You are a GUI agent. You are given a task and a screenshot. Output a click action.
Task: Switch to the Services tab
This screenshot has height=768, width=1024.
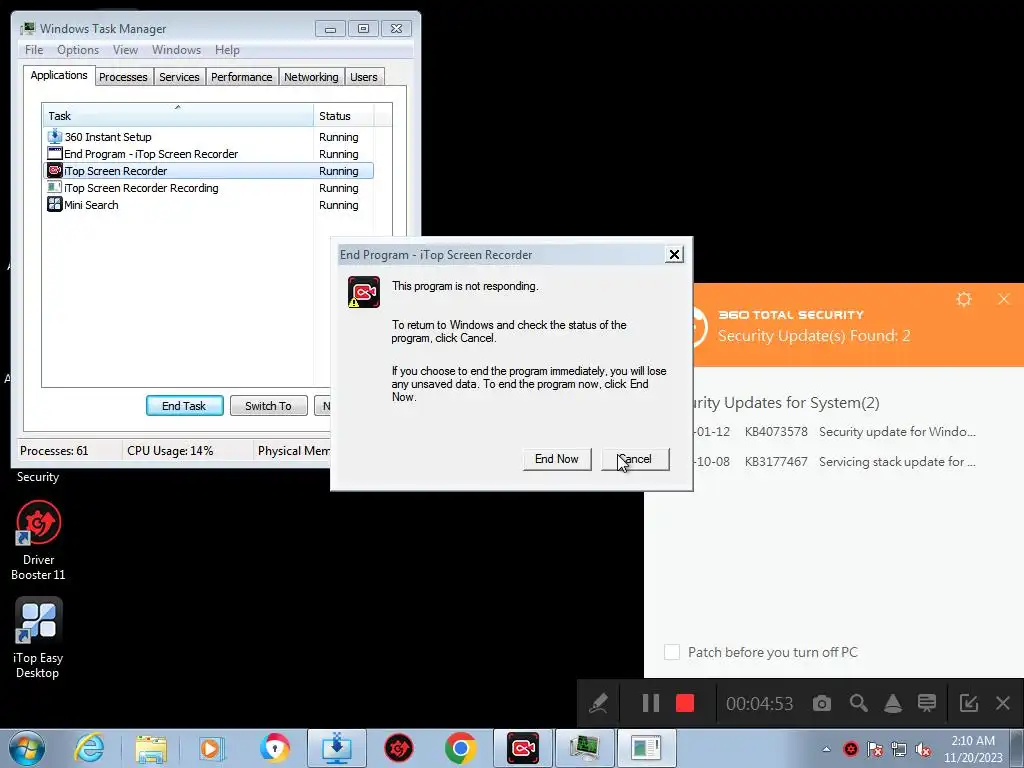coord(179,77)
